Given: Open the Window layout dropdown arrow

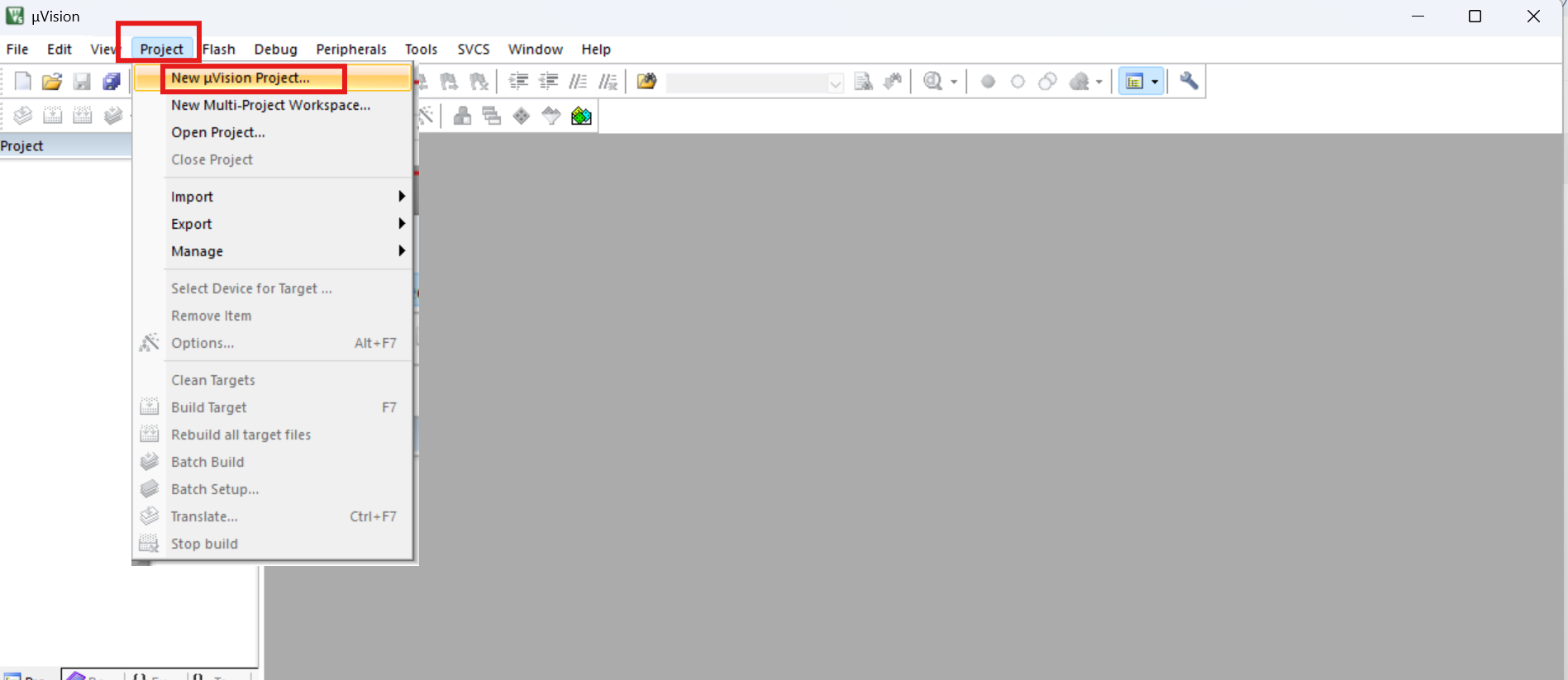Looking at the screenshot, I should pos(1155,82).
